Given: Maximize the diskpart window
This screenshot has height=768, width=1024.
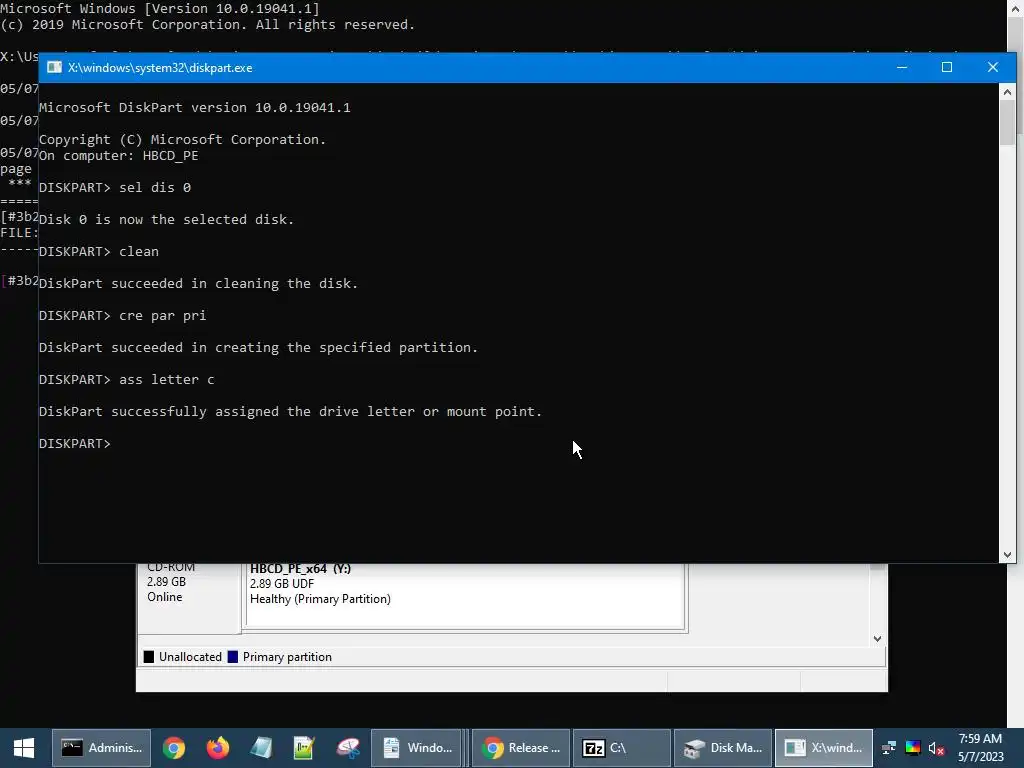Looking at the screenshot, I should click(x=947, y=67).
